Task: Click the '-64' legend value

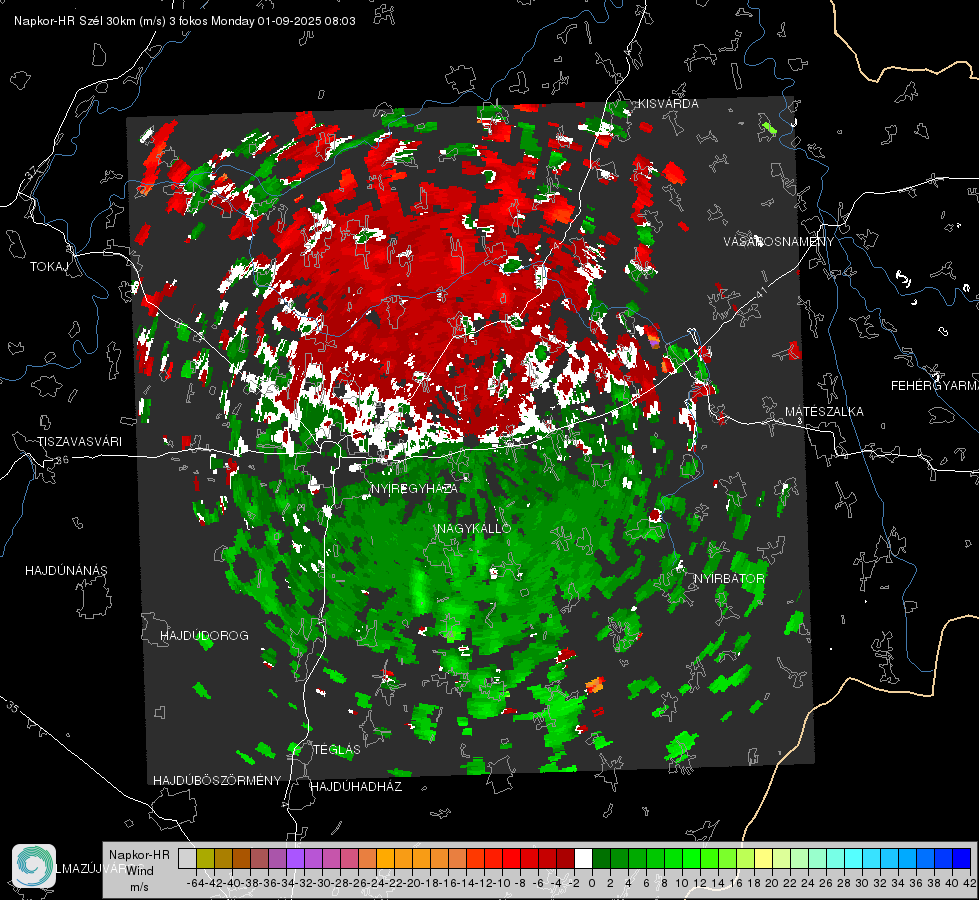Action: pyautogui.click(x=195, y=883)
